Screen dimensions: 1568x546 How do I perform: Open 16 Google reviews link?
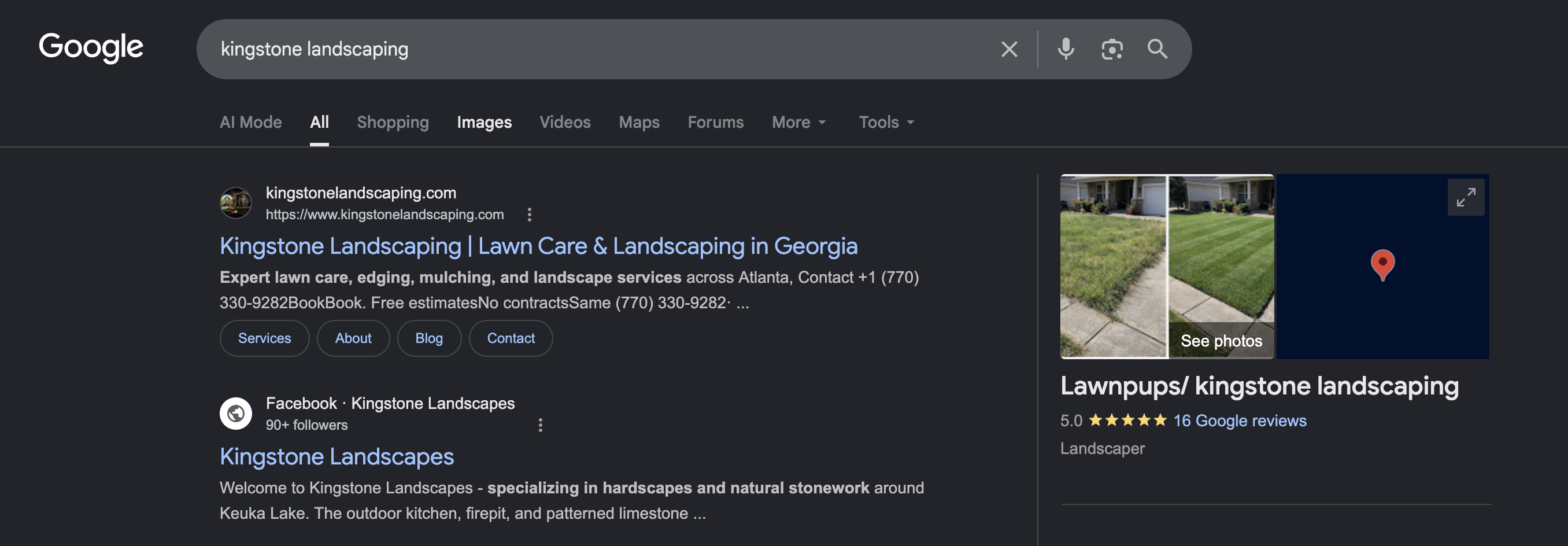click(1240, 420)
